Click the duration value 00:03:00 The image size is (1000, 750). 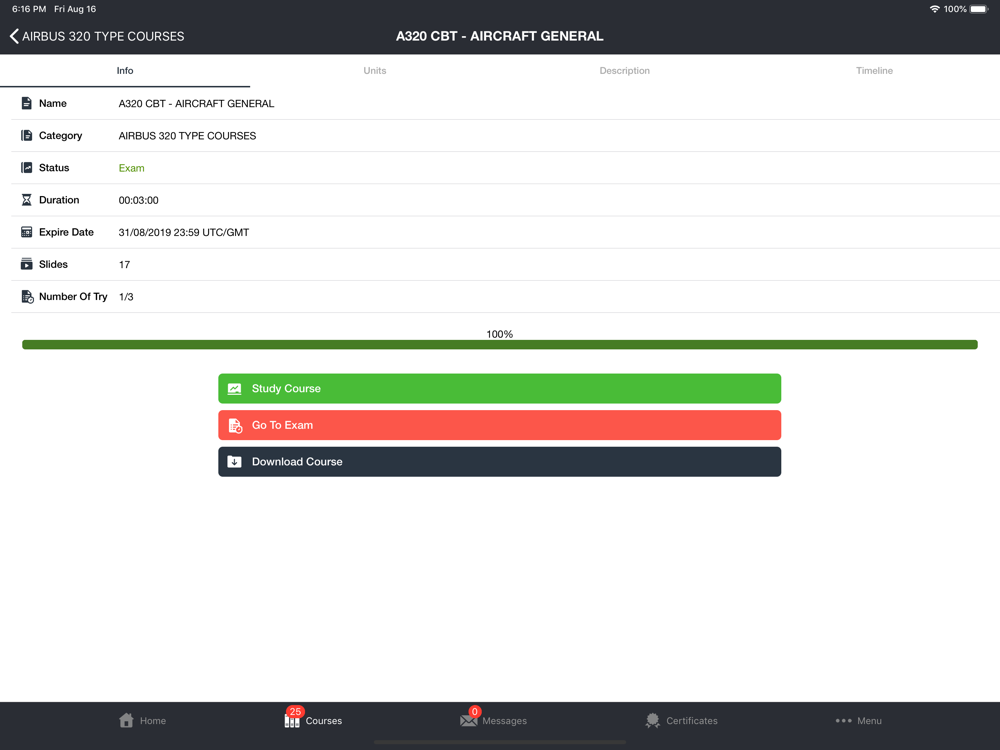pyautogui.click(x=138, y=200)
